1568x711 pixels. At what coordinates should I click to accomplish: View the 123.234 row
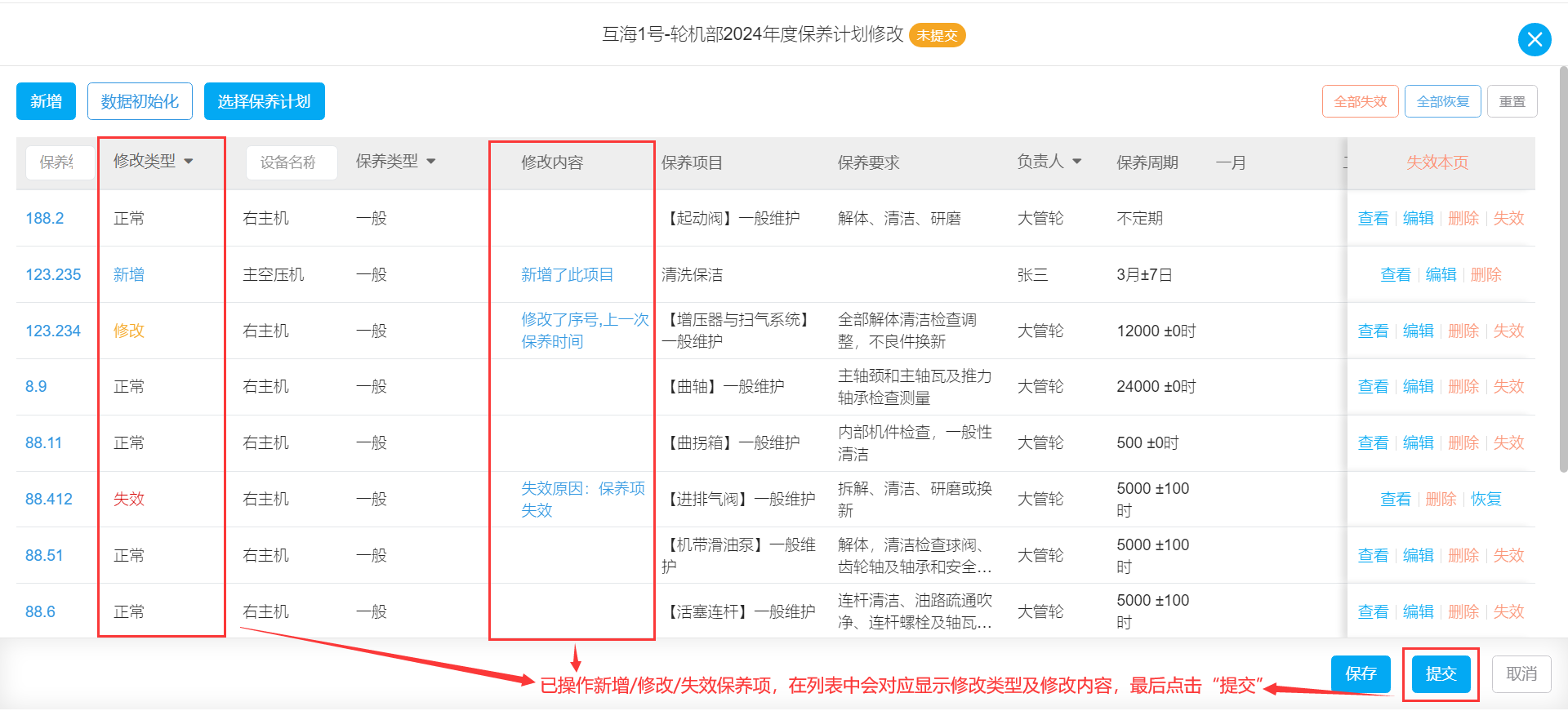coord(1373,331)
